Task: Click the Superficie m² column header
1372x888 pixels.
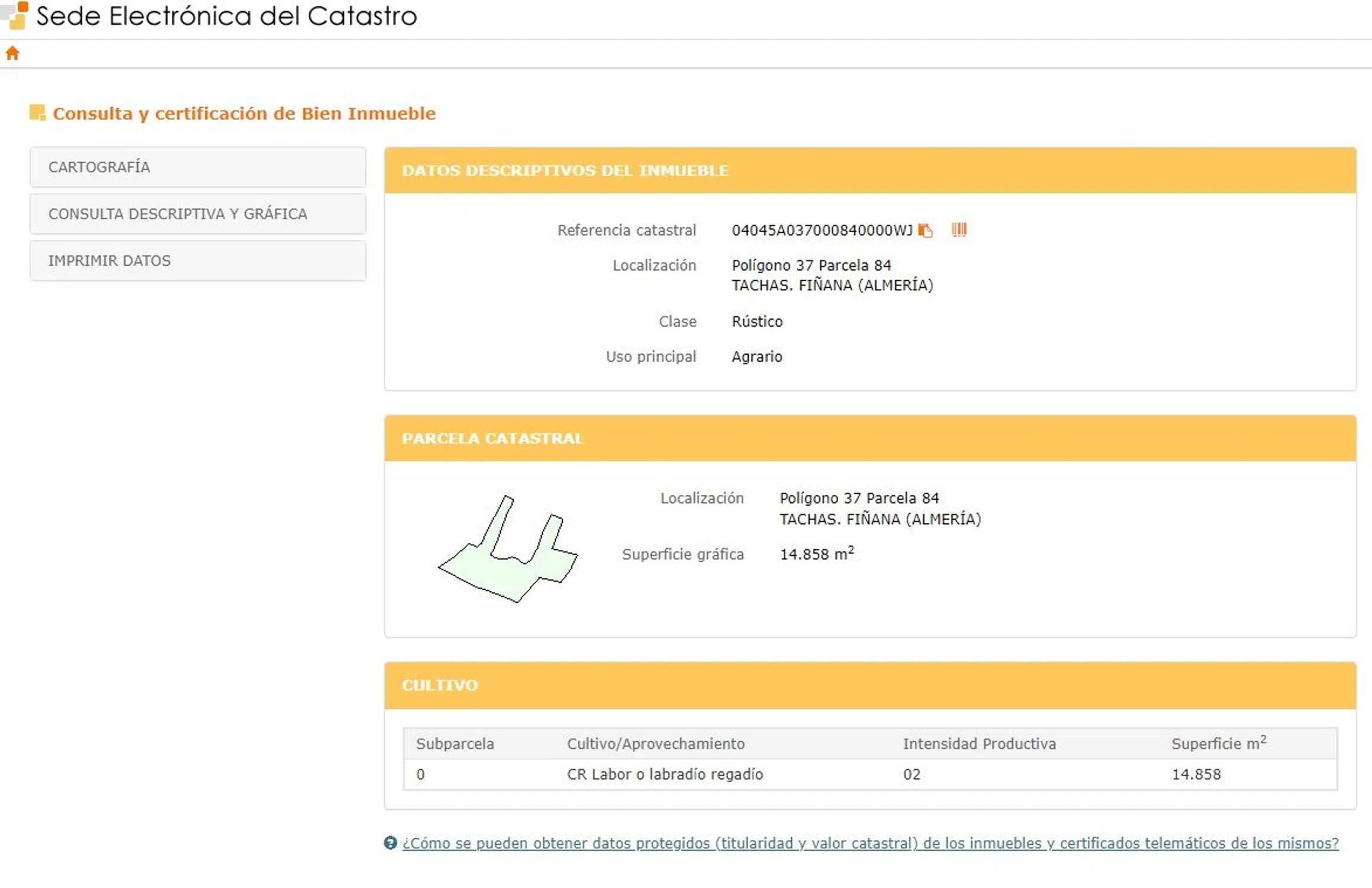Action: tap(1218, 744)
